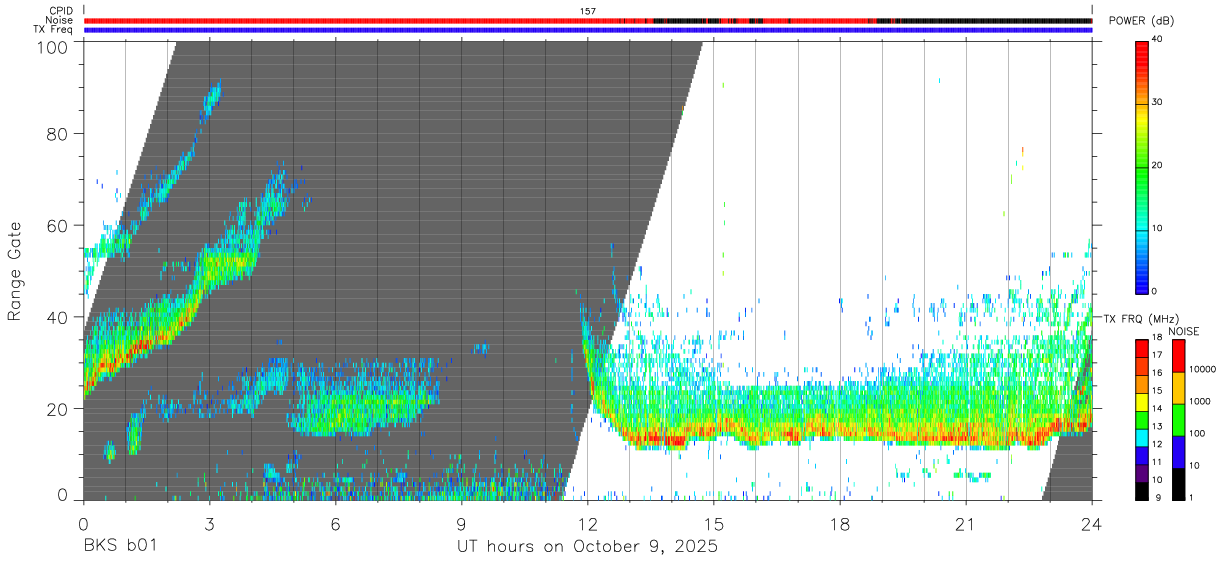Click the Noise label above the plot
This screenshot has height=567, width=1228.
(x=59, y=20)
